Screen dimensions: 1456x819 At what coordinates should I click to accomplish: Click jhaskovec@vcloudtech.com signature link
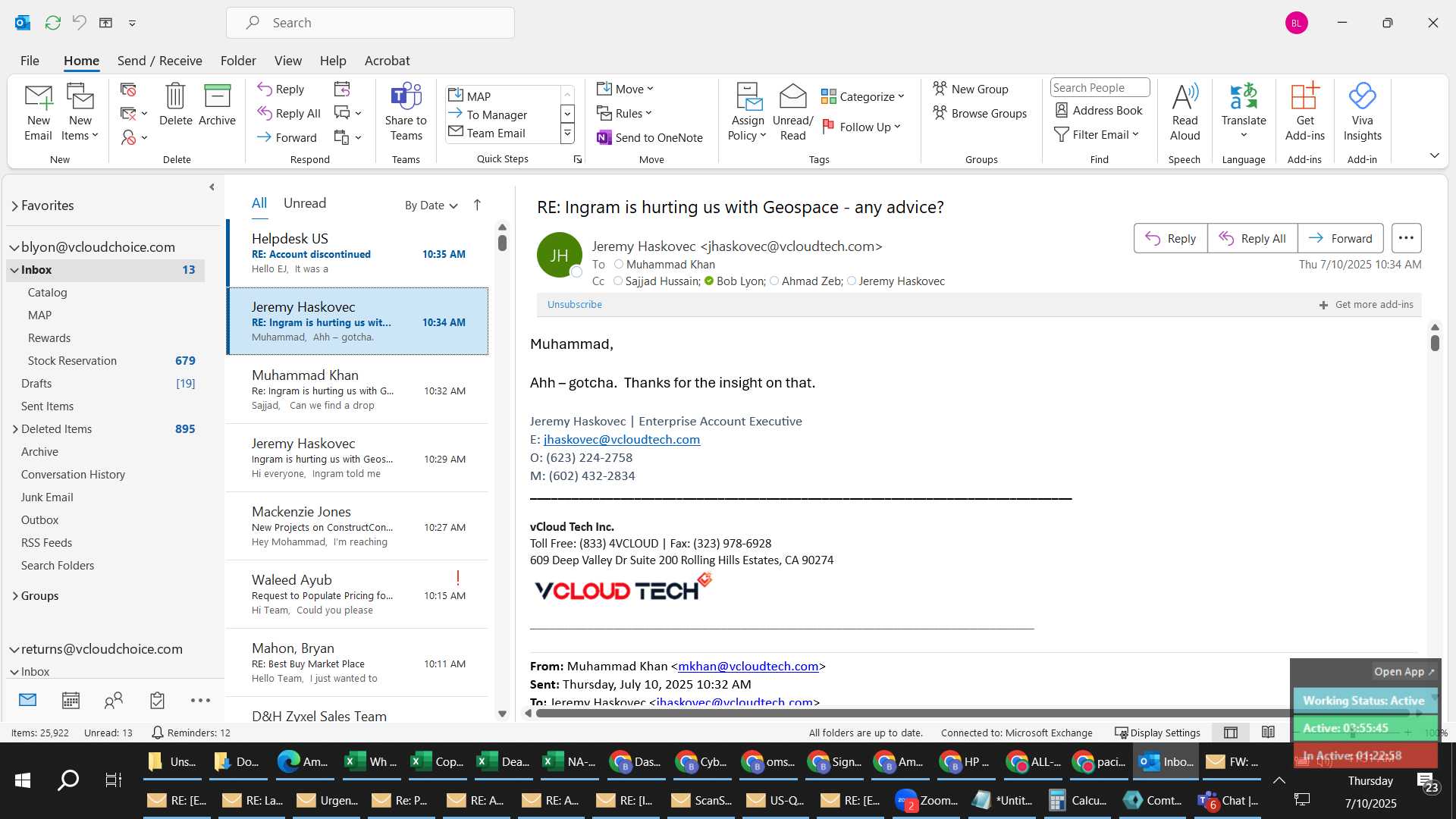click(x=621, y=439)
